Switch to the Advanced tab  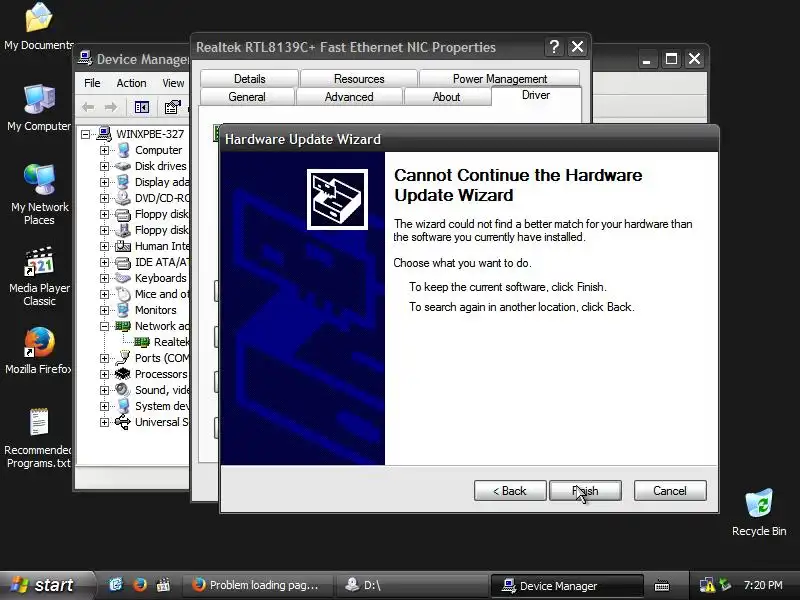pos(349,96)
